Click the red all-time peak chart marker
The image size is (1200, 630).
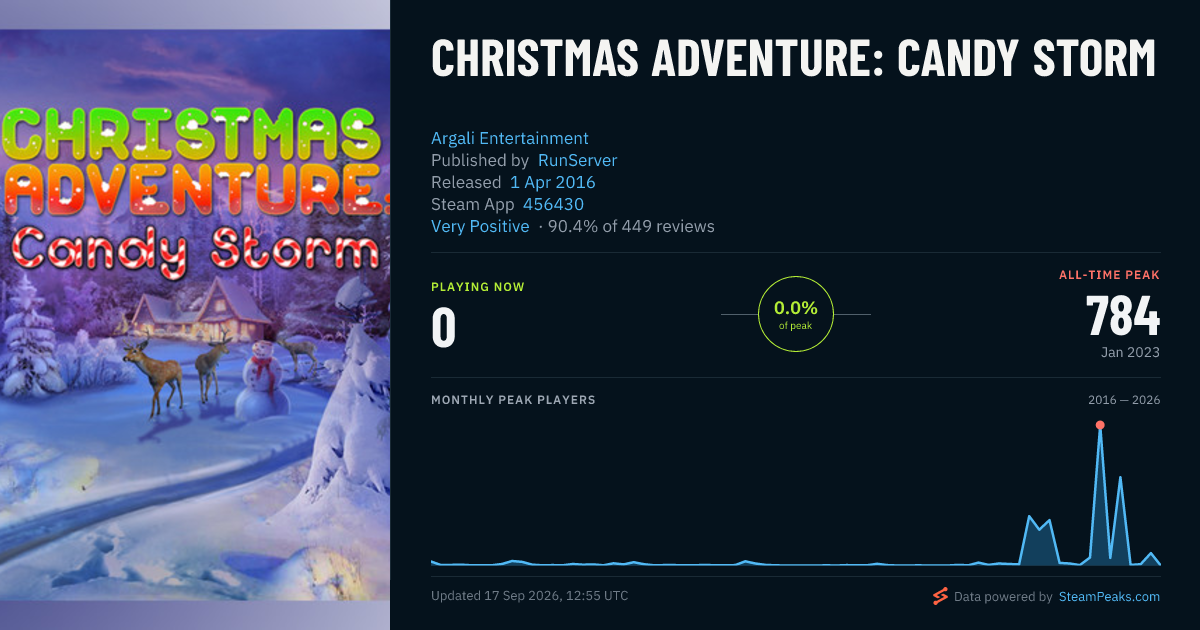pyautogui.click(x=1100, y=425)
